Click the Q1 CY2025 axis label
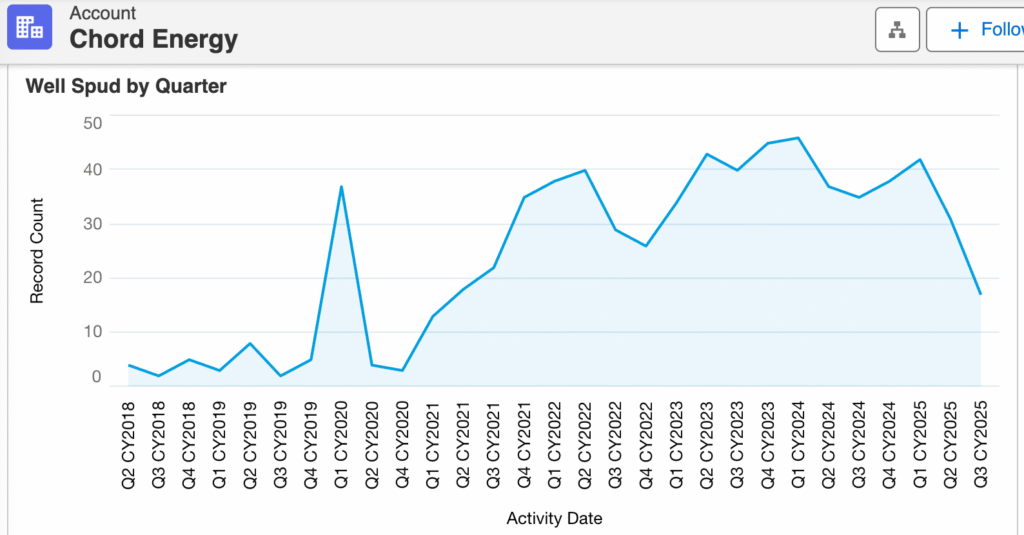Image resolution: width=1024 pixels, height=535 pixels. pyautogui.click(x=920, y=446)
